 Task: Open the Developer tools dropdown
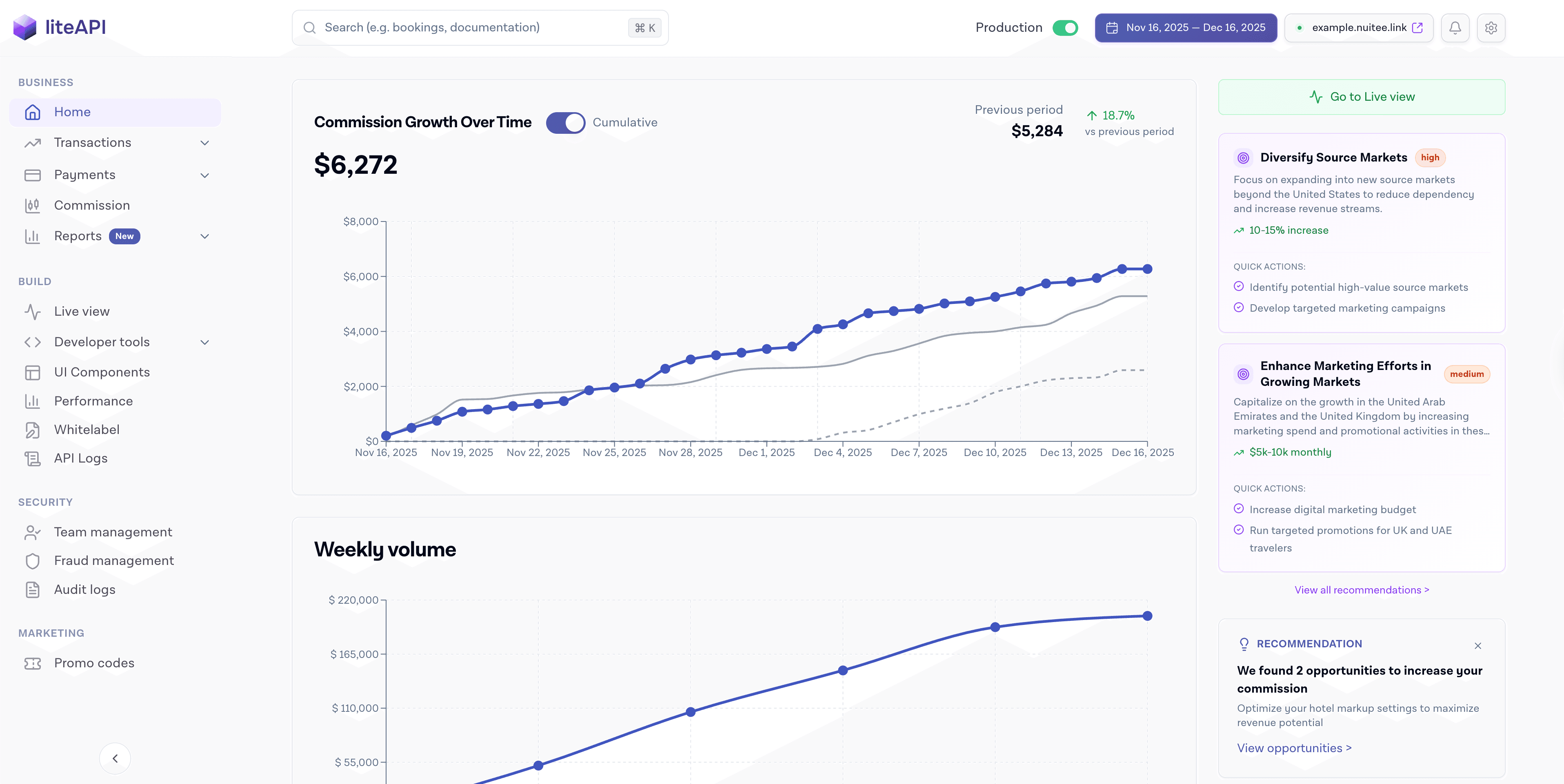coord(205,342)
